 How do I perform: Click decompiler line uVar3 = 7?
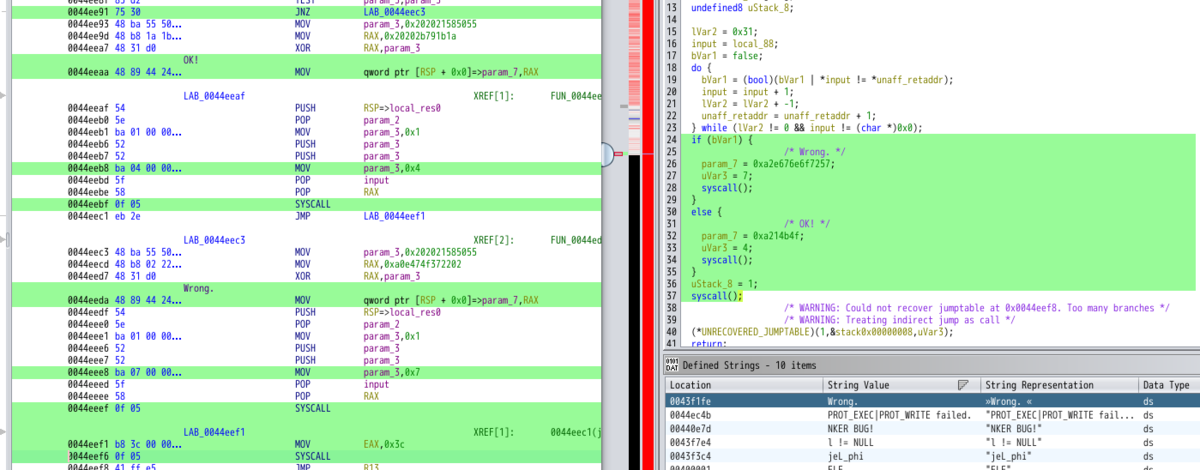[727, 176]
